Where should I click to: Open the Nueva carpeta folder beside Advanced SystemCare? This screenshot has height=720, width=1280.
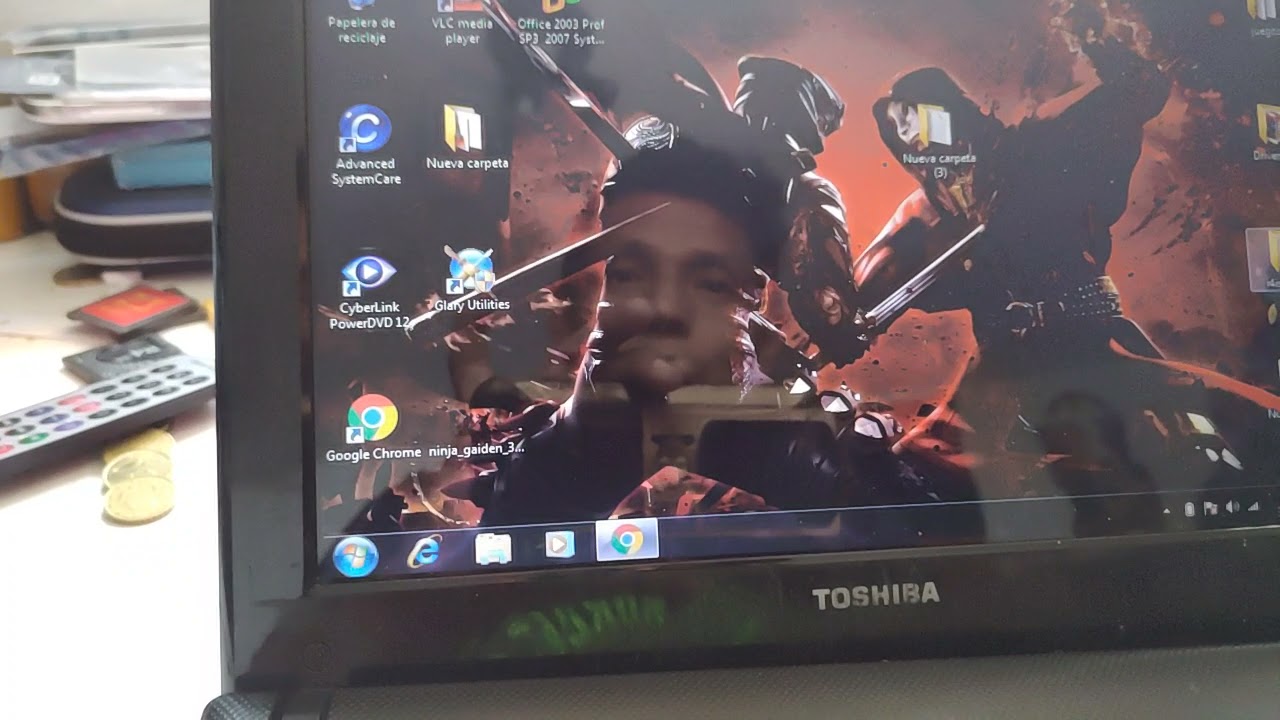coord(466,137)
